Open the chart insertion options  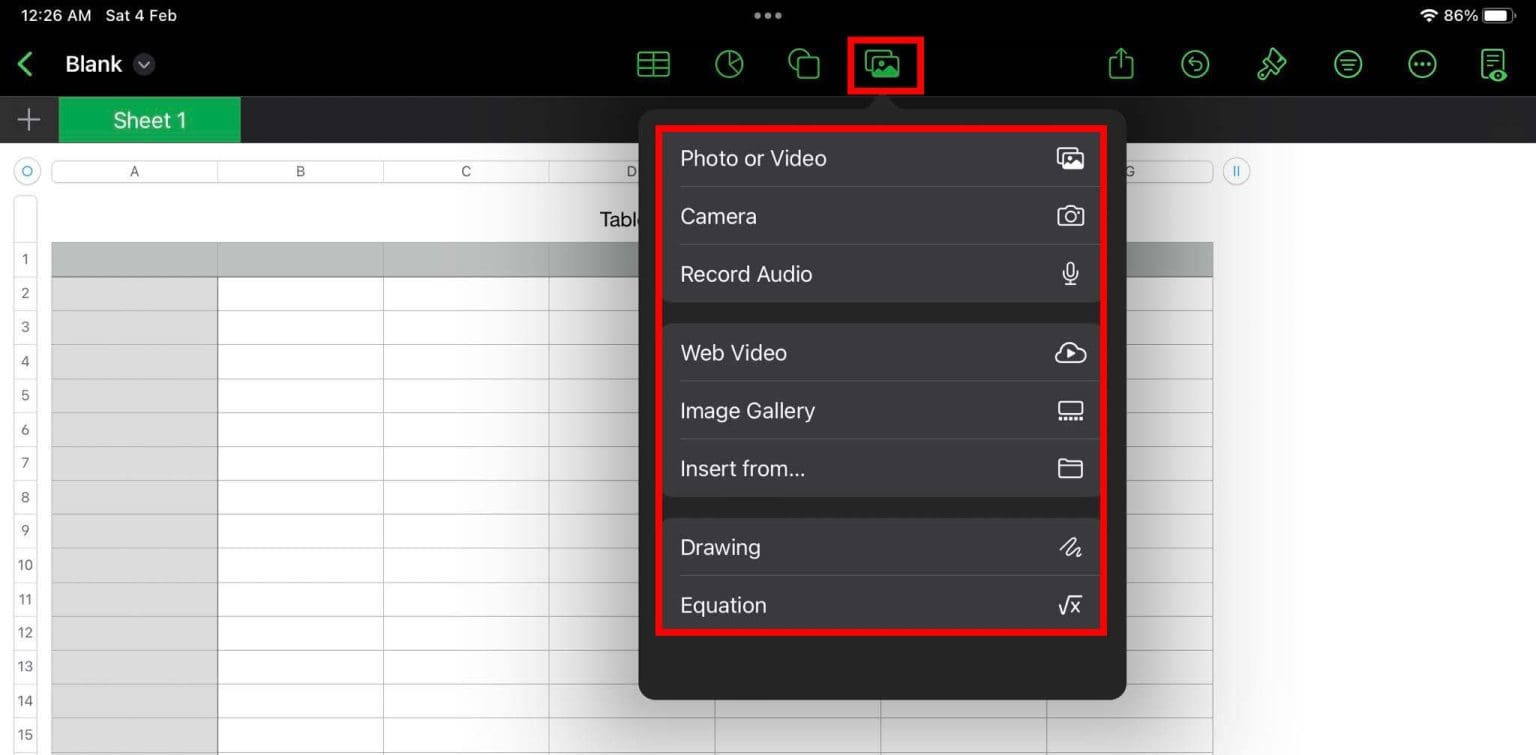(729, 63)
